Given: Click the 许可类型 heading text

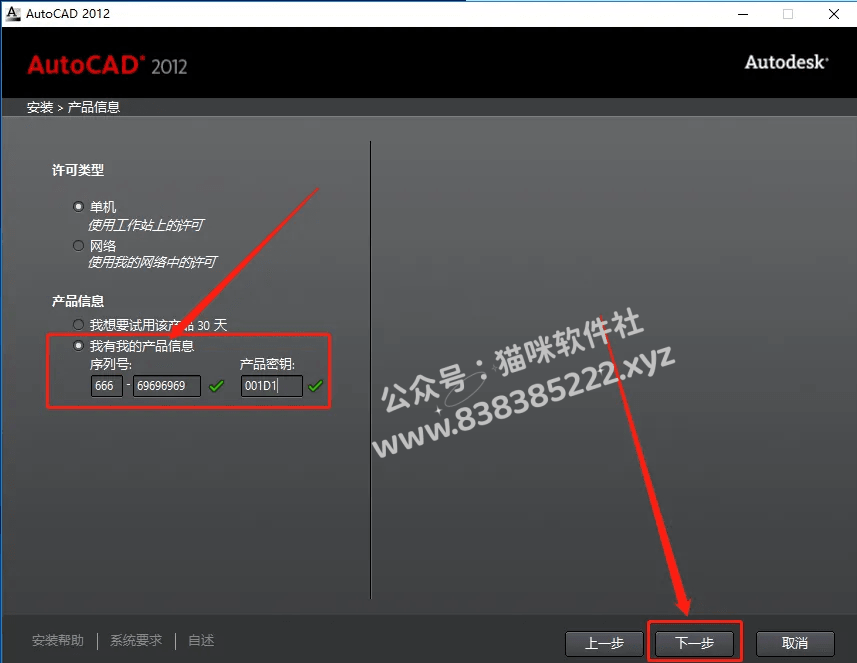Looking at the screenshot, I should (78, 170).
